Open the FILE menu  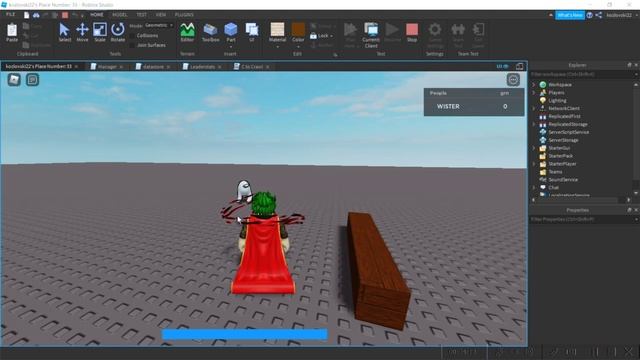click(10, 15)
